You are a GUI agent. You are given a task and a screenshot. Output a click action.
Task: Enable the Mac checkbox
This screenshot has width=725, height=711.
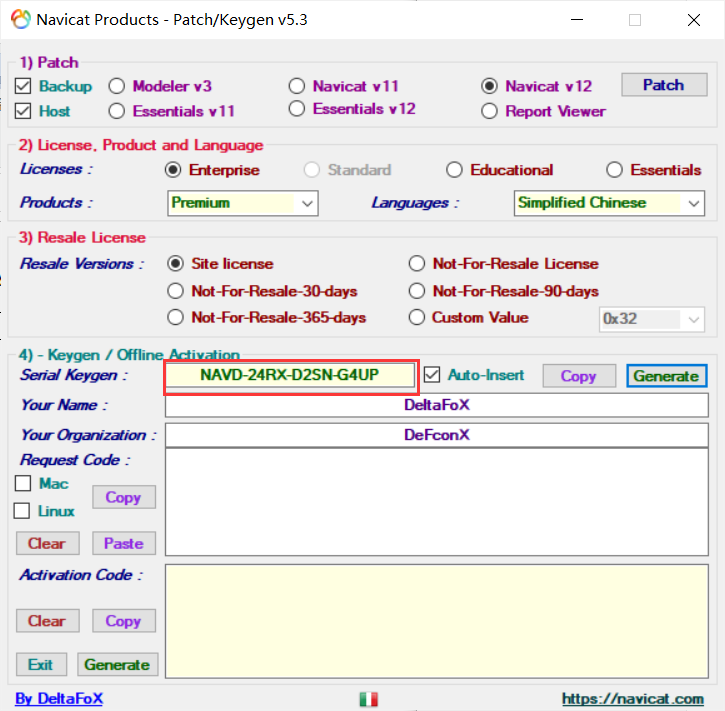coord(23,484)
